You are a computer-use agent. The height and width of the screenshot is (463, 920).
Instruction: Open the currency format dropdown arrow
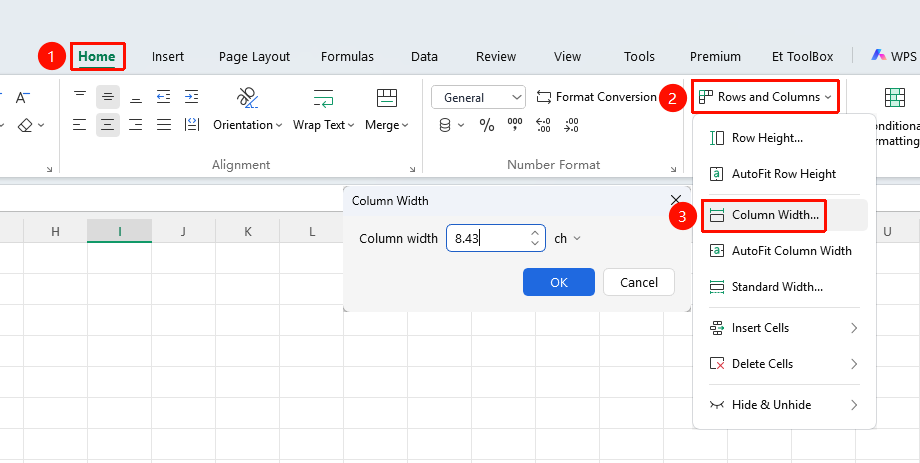(x=461, y=125)
